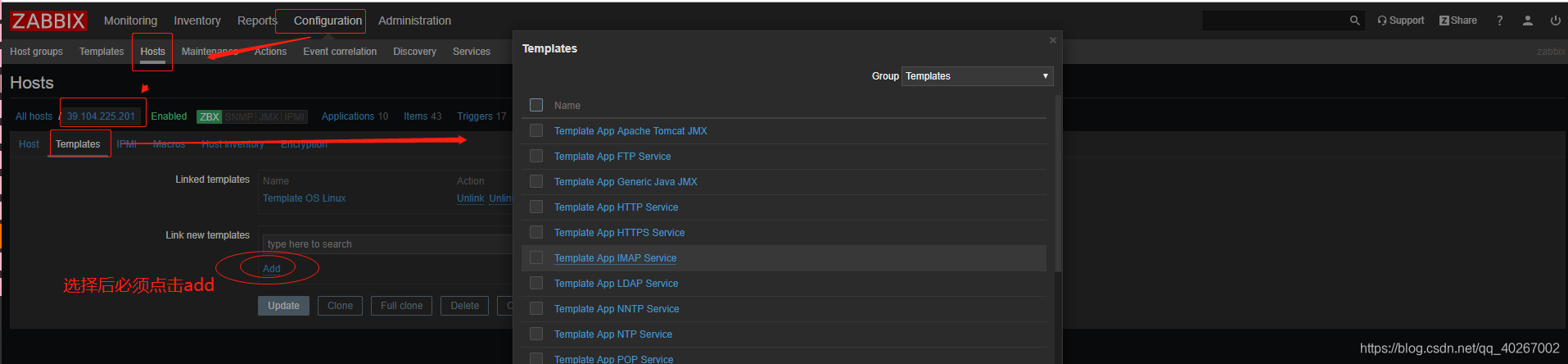Click Add under Link new templates
1568x364 pixels.
(x=271, y=269)
